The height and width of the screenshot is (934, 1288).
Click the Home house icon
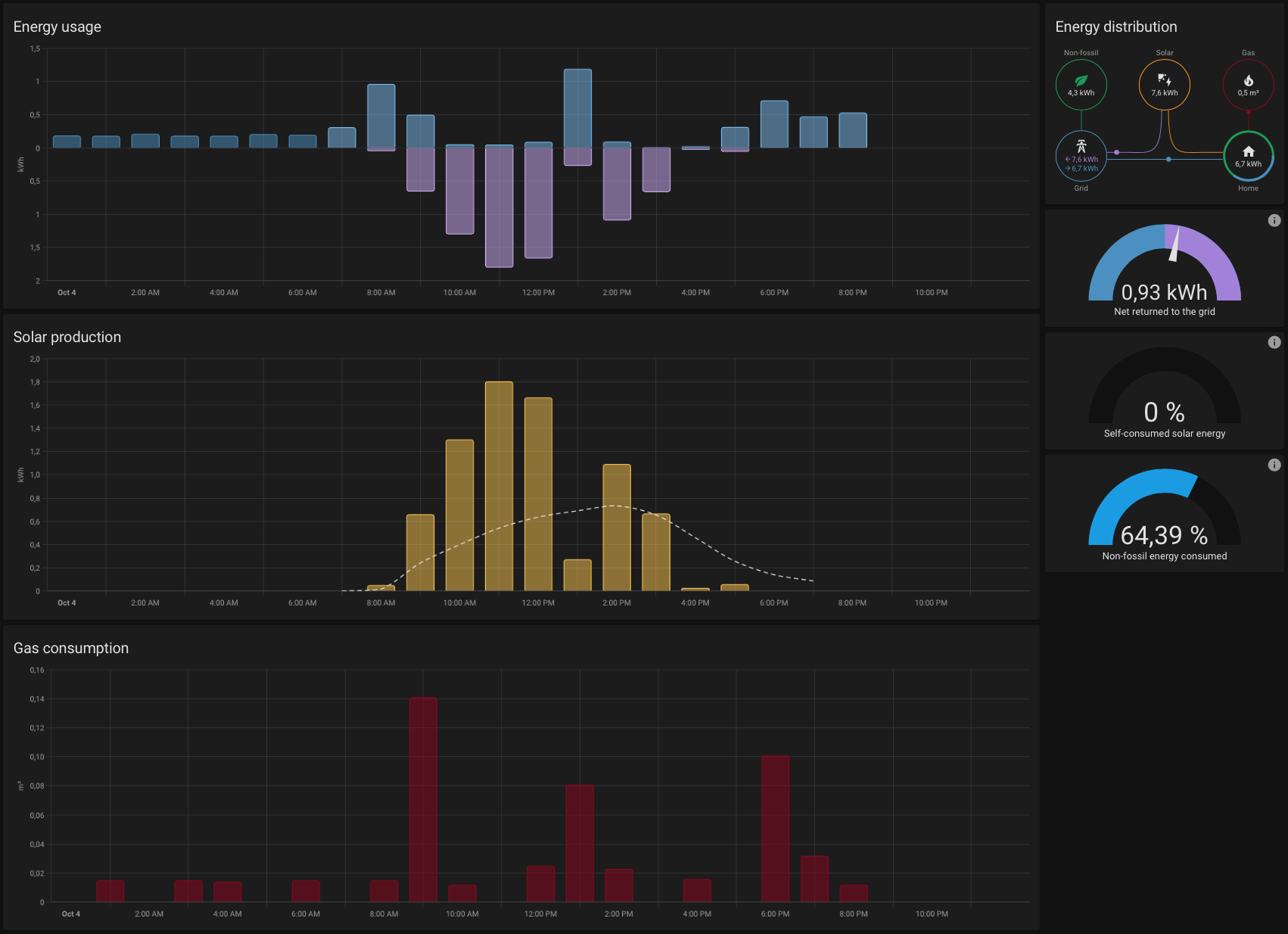[x=1248, y=152]
